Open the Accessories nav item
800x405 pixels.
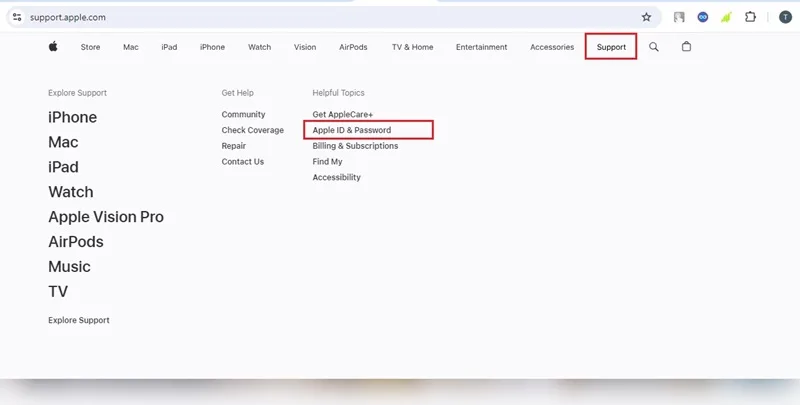(x=552, y=47)
